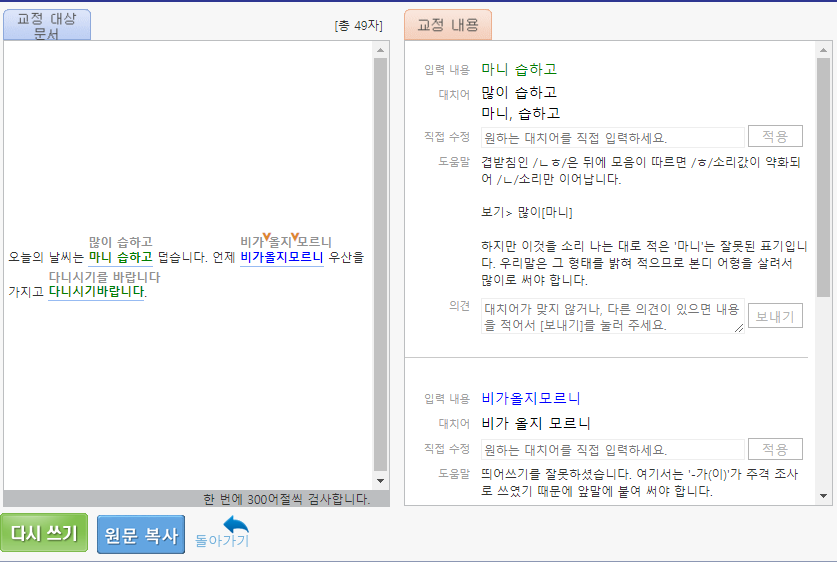Click direct-edit input for 마니 습하고
The height and width of the screenshot is (562, 837).
pos(612,137)
